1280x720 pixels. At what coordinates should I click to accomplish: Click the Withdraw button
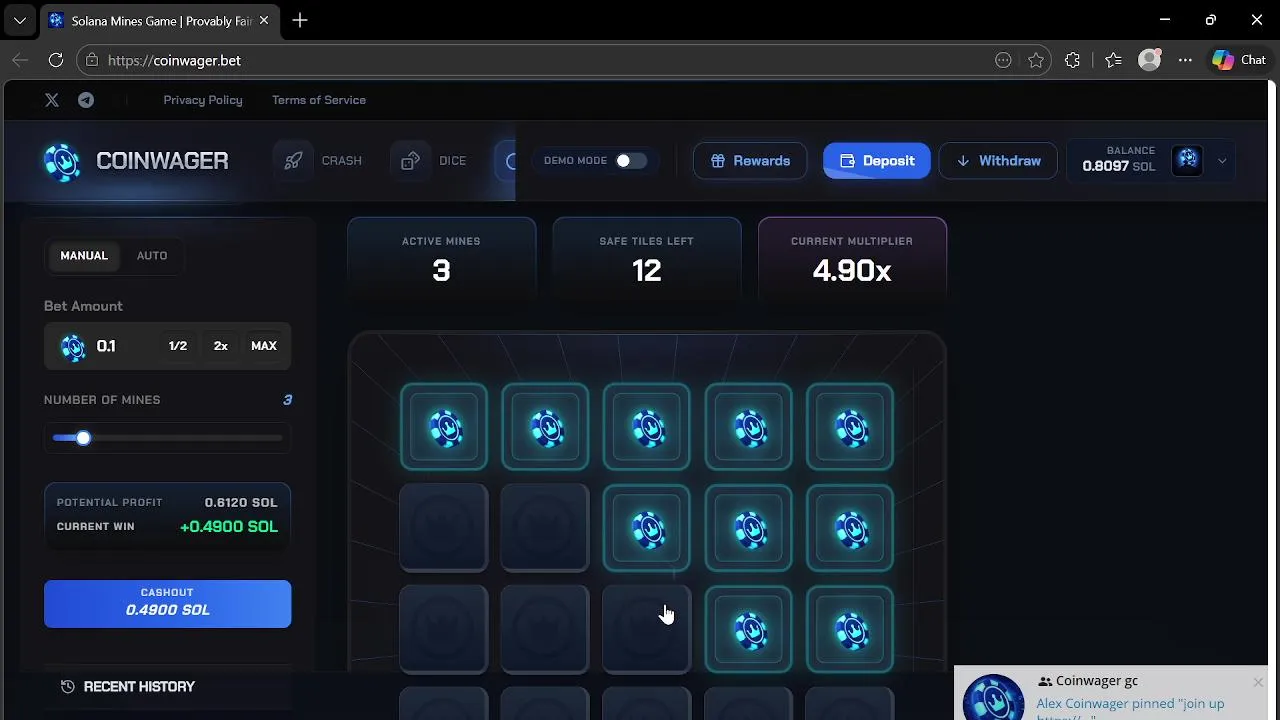point(998,161)
